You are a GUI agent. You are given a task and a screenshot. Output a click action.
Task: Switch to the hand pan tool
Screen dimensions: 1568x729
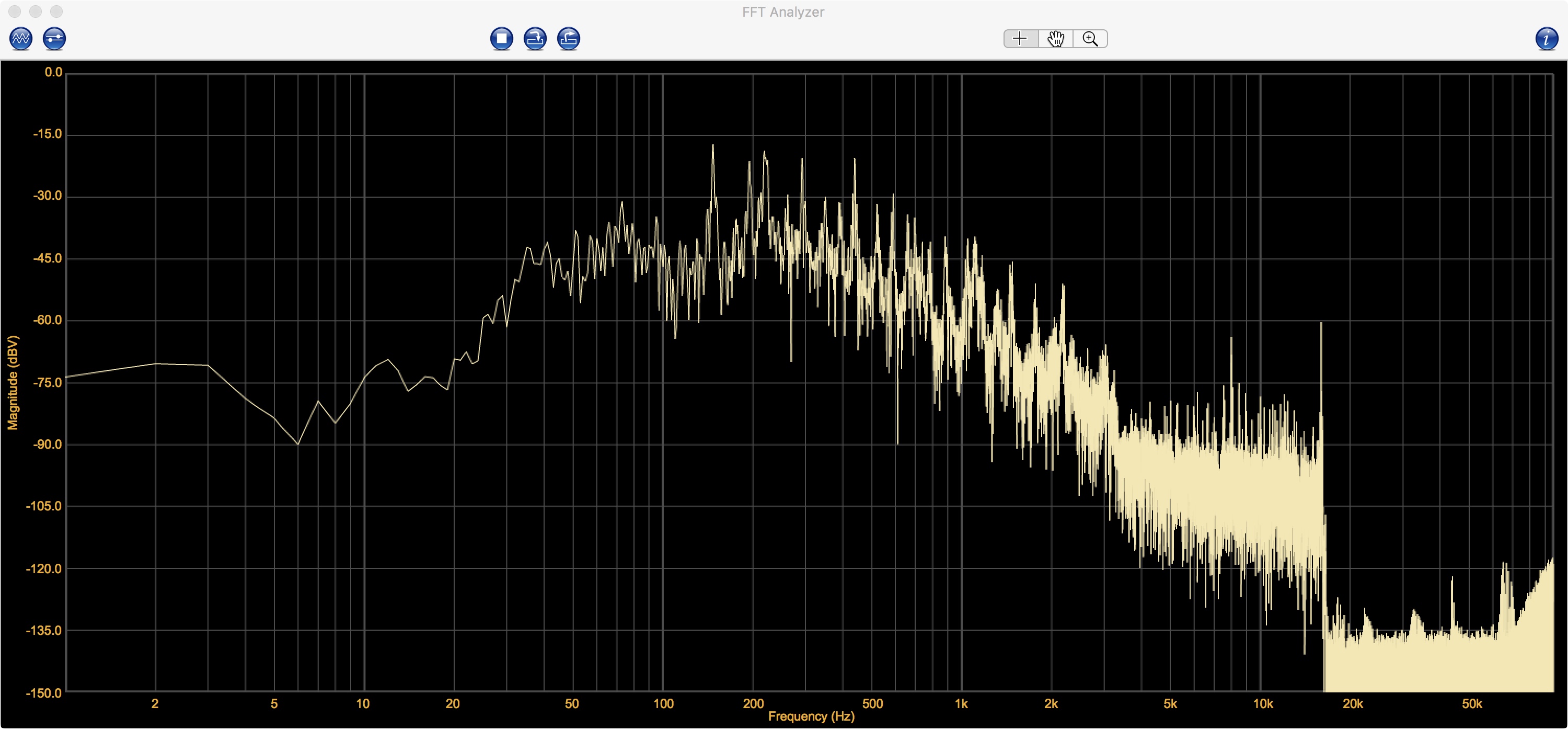1055,38
